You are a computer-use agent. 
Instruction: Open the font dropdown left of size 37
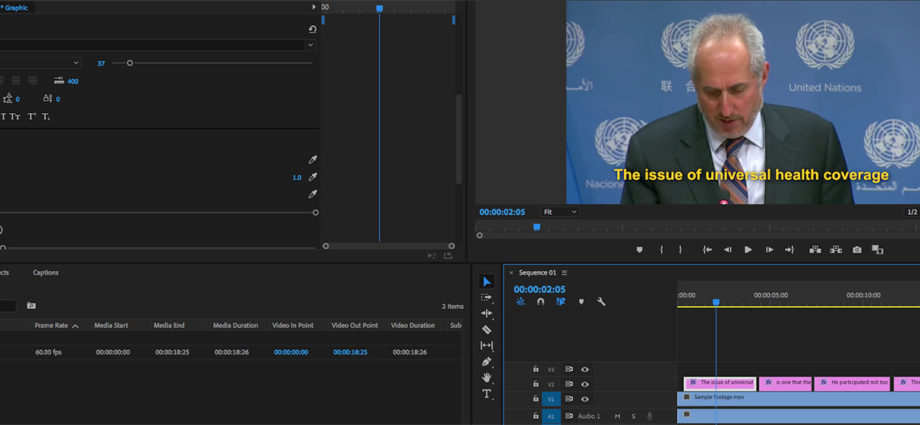pyautogui.click(x=40, y=62)
